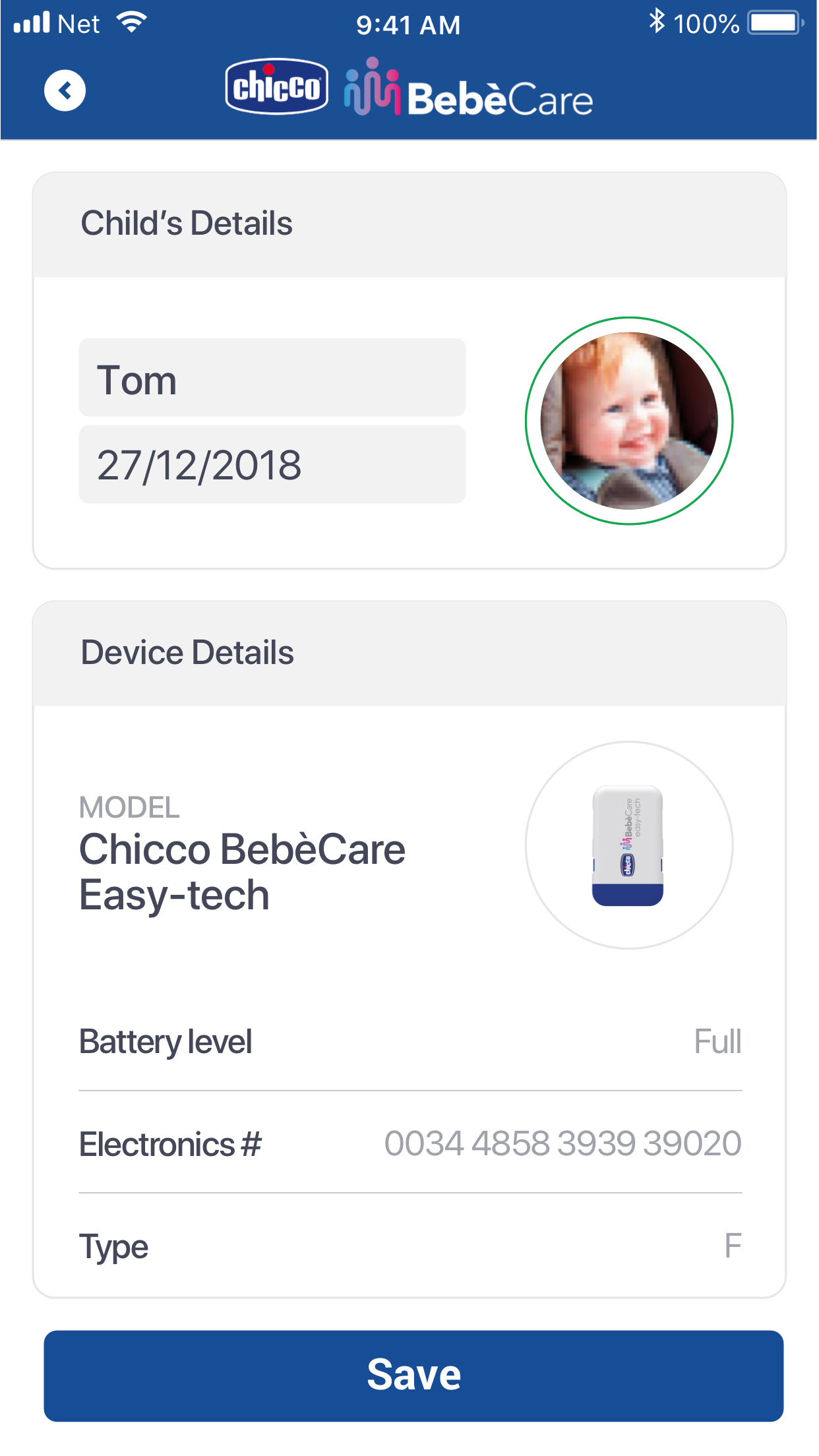Tap the Type row value F
This screenshot has height=1456, width=819.
point(733,1246)
